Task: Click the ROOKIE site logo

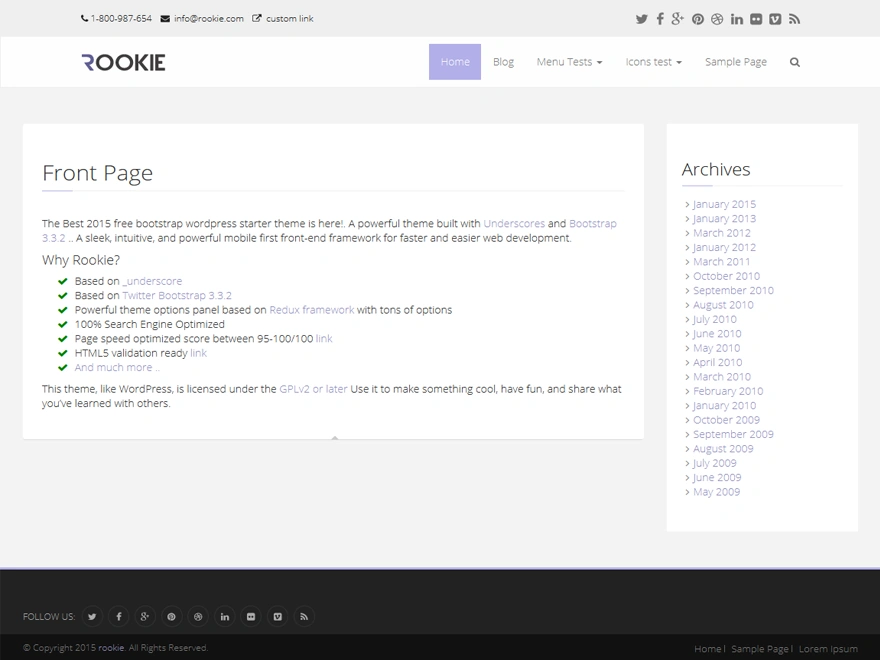Action: point(123,62)
